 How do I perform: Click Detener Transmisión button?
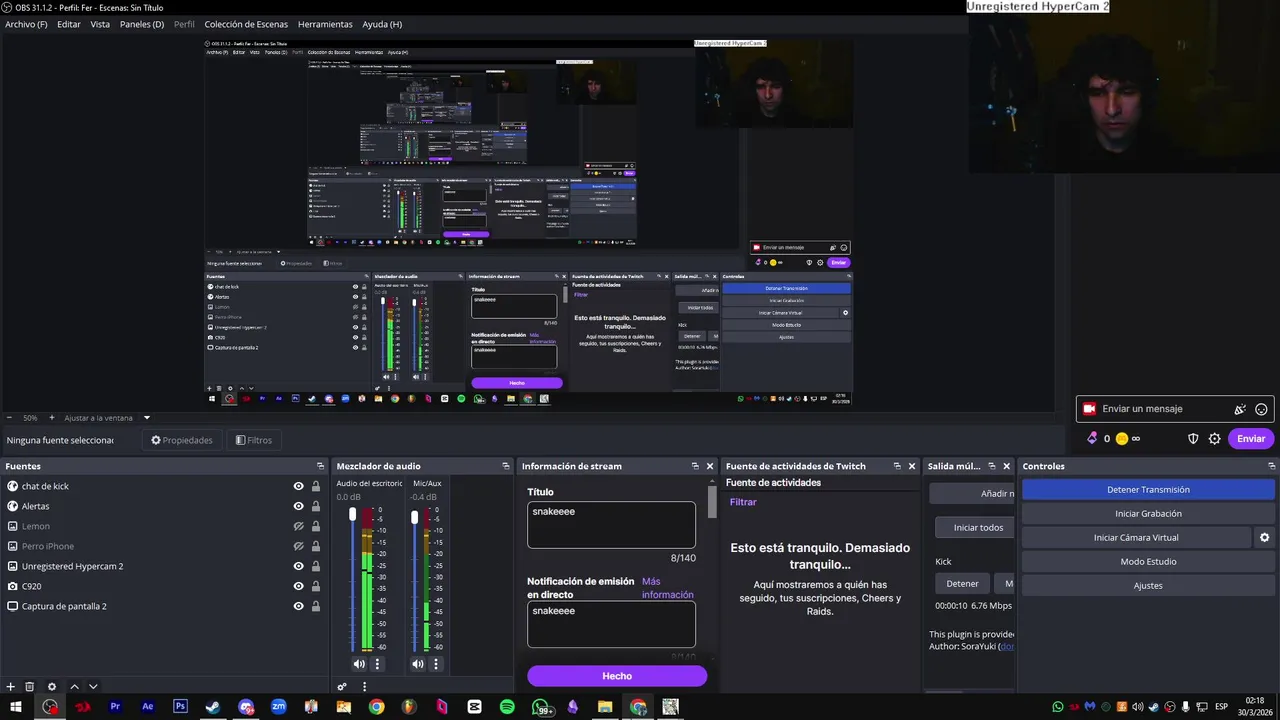click(x=1148, y=490)
